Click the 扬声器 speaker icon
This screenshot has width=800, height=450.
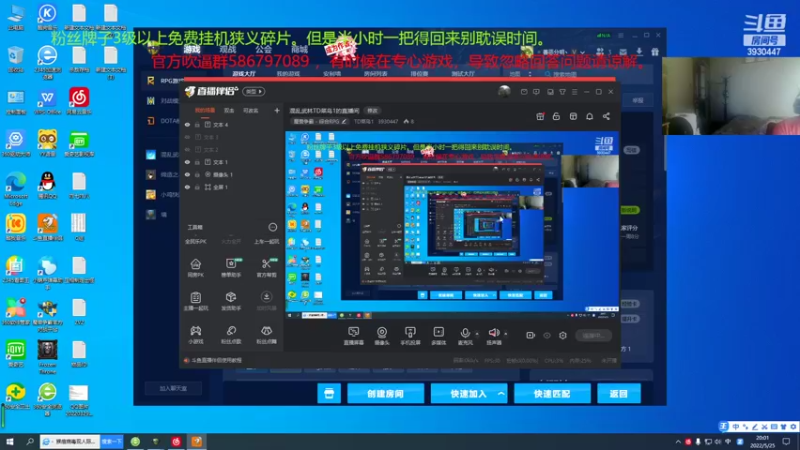point(494,335)
